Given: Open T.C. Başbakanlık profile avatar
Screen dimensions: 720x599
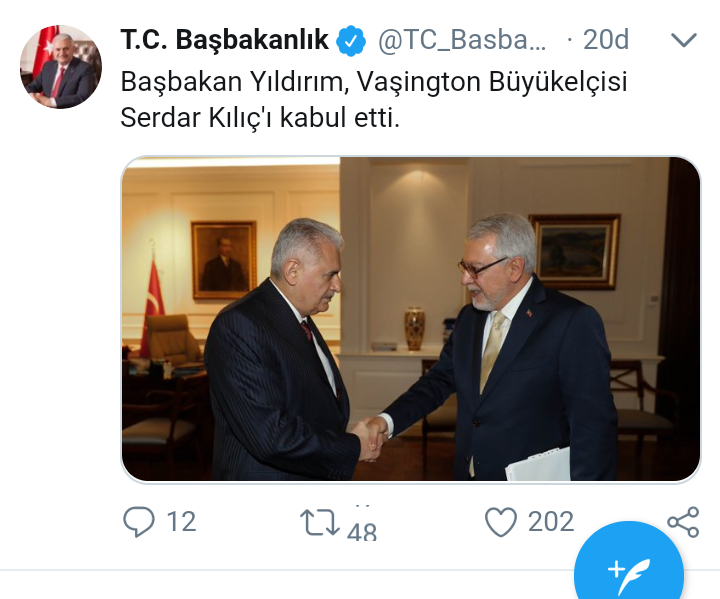Looking at the screenshot, I should tap(61, 67).
